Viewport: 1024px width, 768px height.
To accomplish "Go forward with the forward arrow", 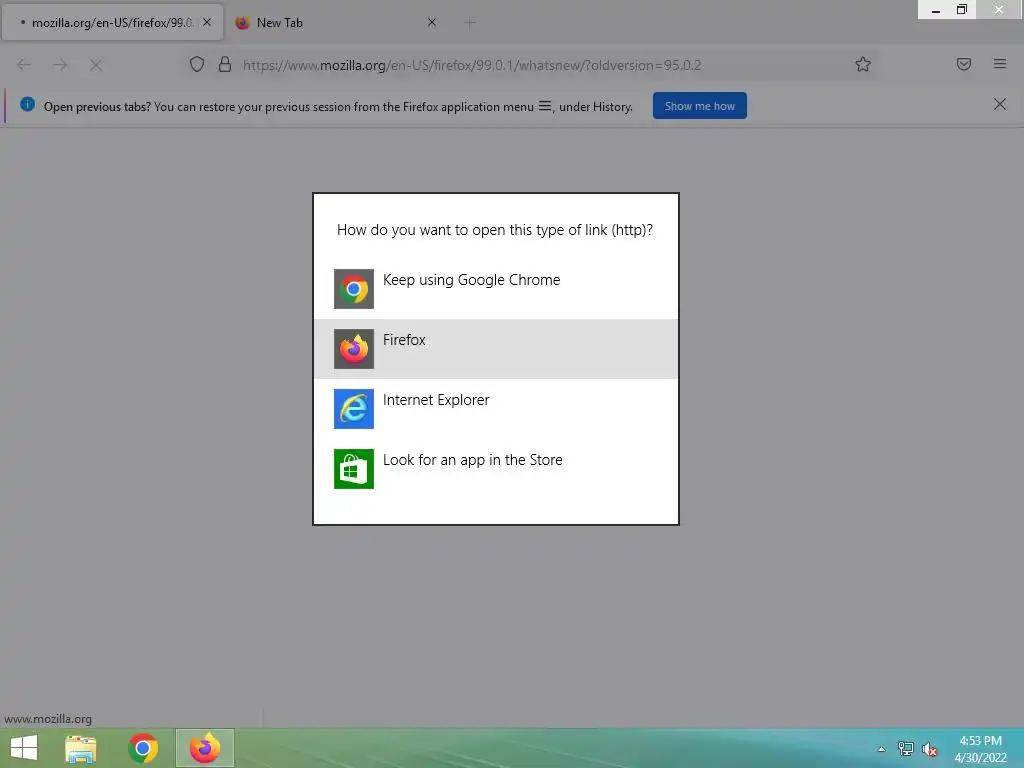I will (60, 65).
